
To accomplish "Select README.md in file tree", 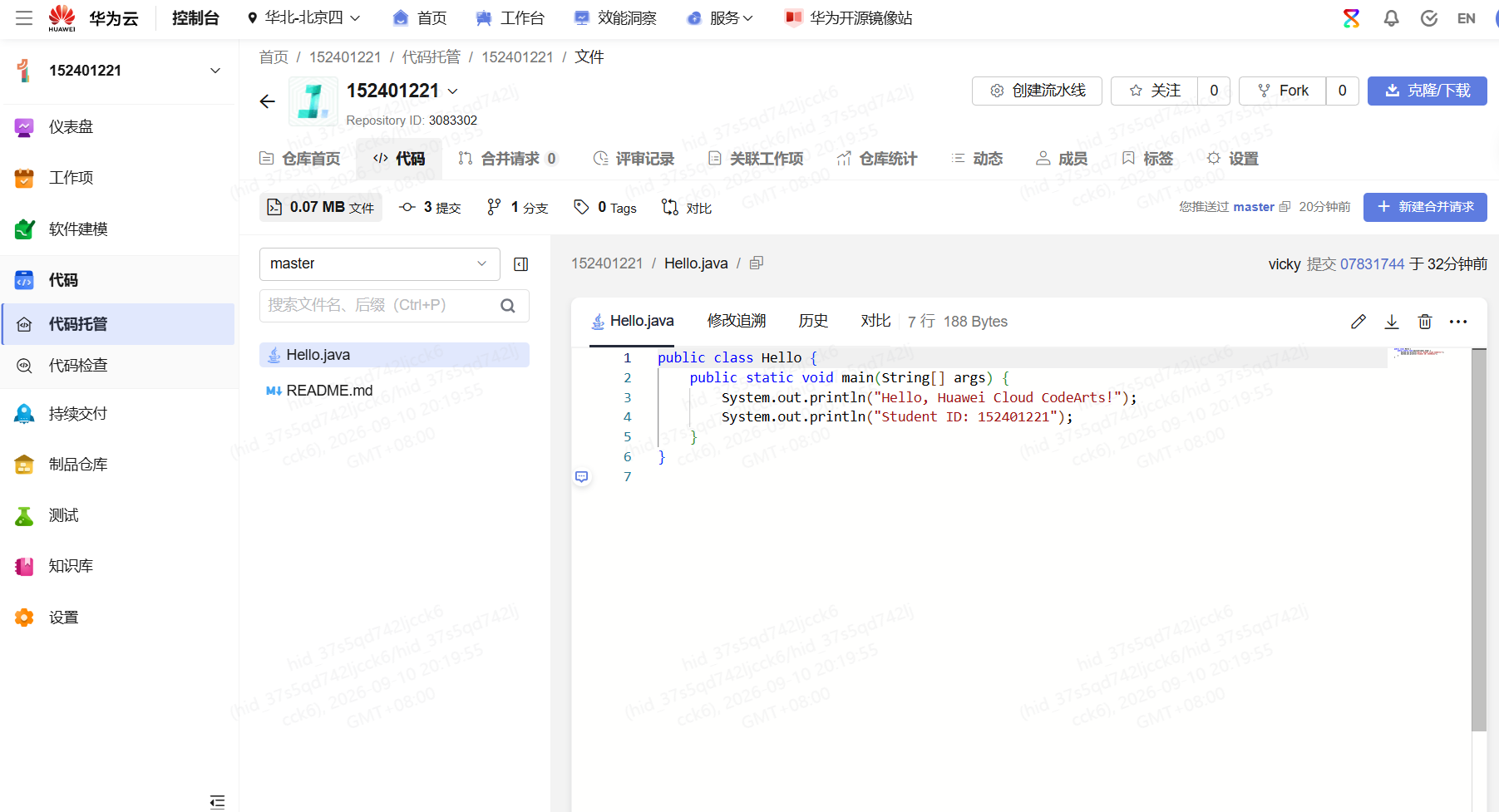I will click(x=394, y=391).
